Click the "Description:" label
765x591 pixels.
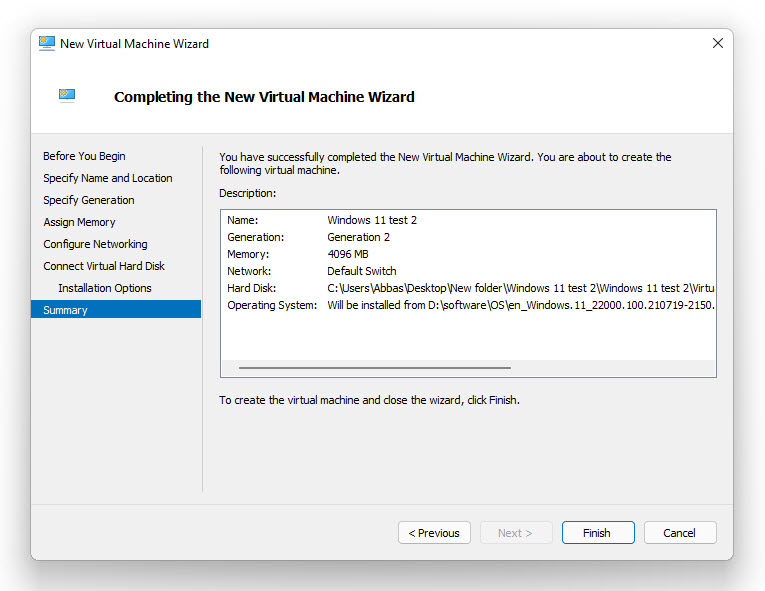point(247,193)
